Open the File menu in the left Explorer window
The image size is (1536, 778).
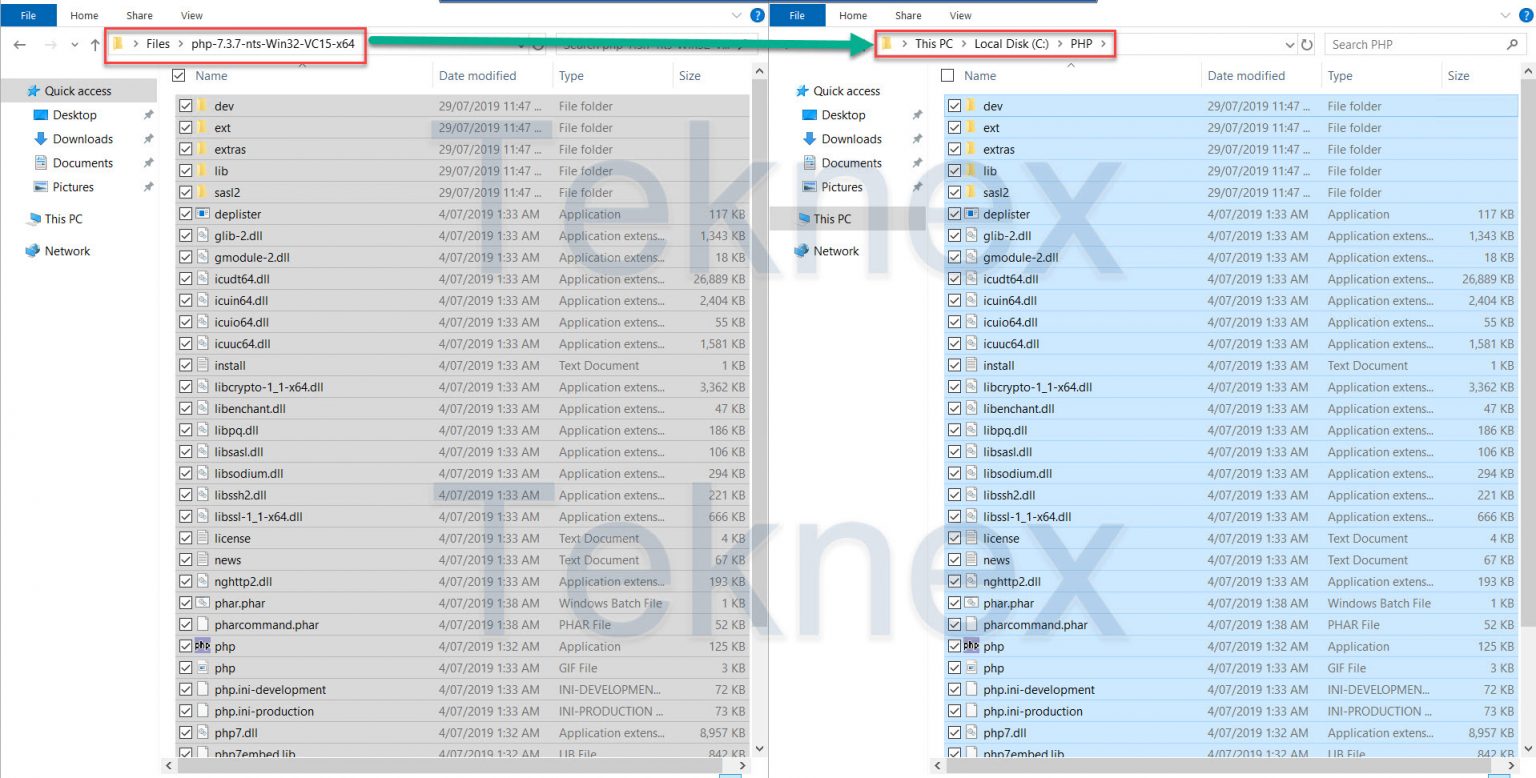[x=29, y=15]
